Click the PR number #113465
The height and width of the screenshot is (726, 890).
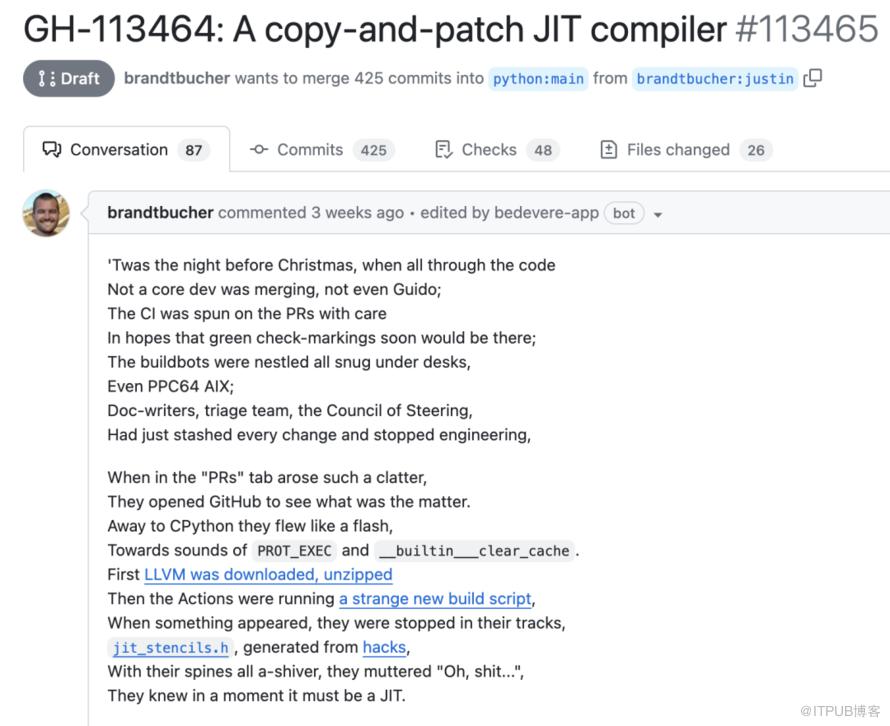(x=807, y=30)
